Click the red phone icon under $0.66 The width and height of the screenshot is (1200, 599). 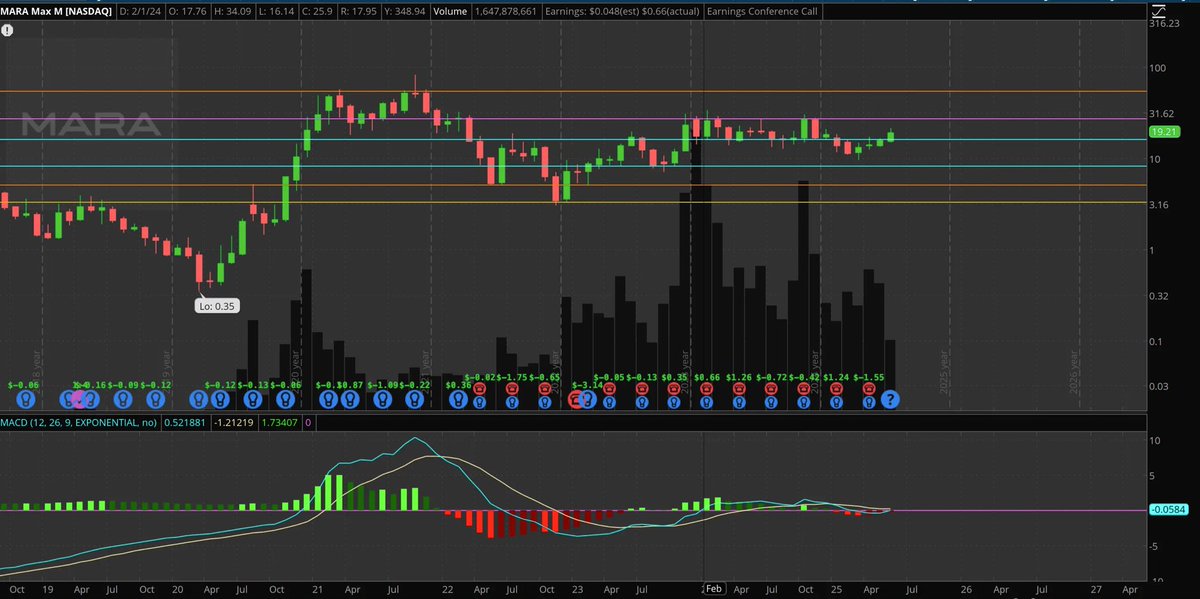tap(706, 387)
